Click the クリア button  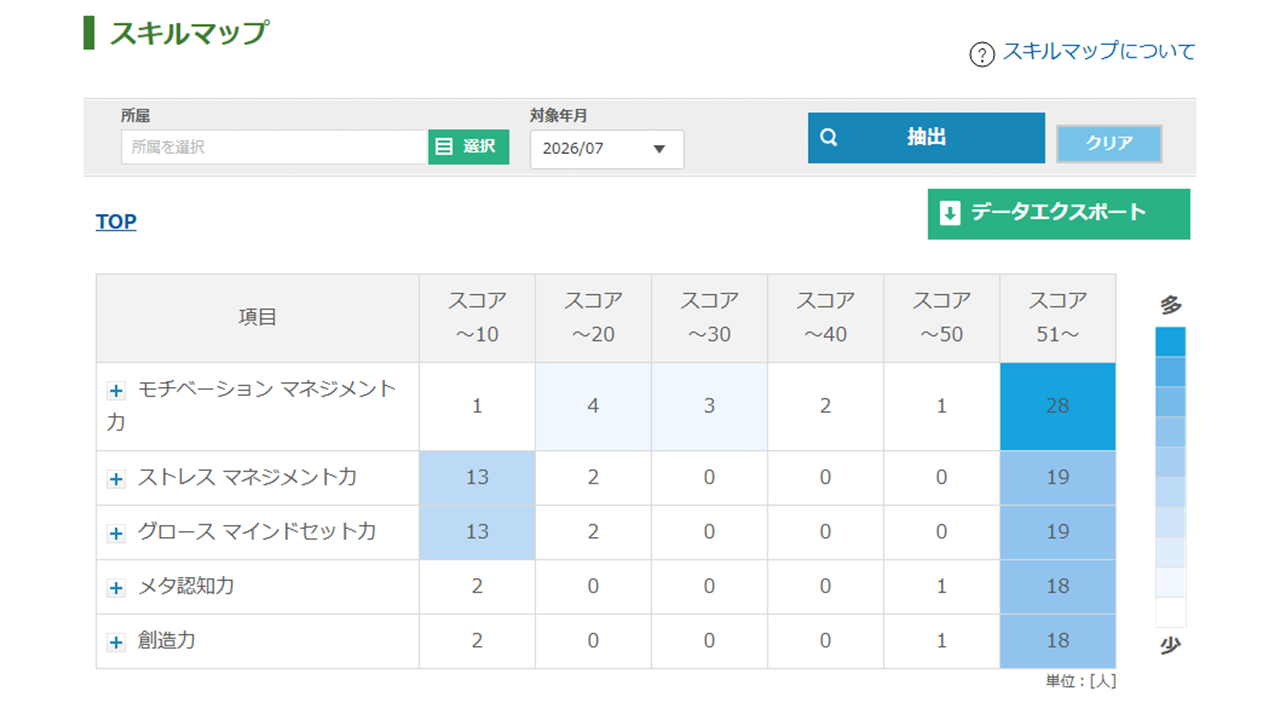1109,143
